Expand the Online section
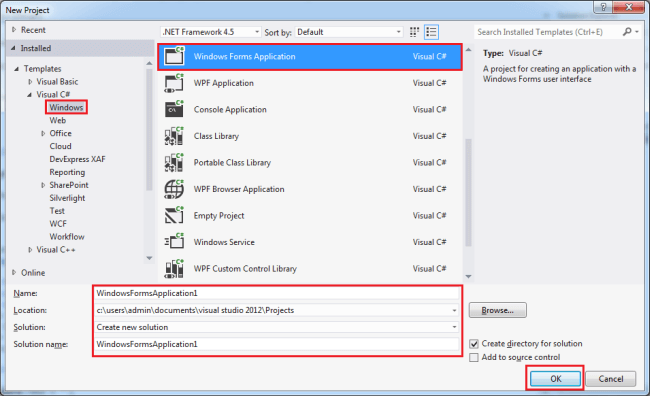This screenshot has width=650, height=396. pyautogui.click(x=14, y=272)
